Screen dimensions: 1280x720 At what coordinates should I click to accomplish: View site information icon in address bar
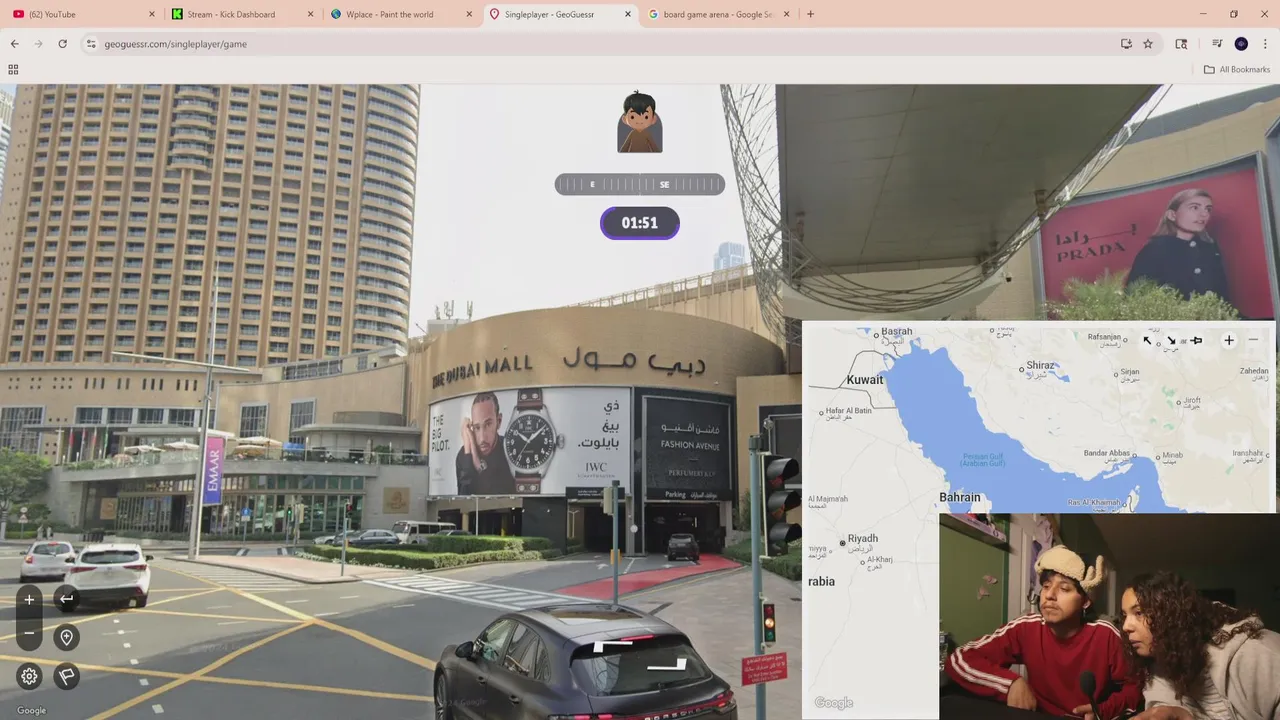pos(91,44)
